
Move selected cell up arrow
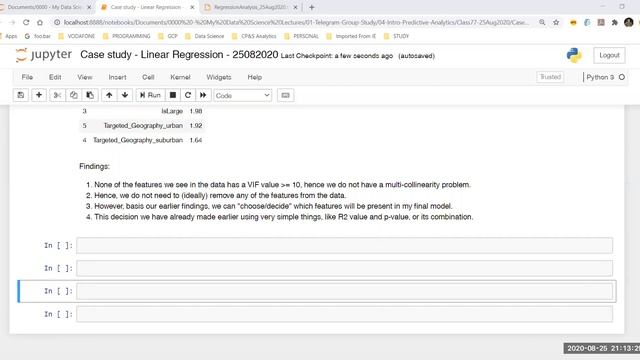click(109, 95)
